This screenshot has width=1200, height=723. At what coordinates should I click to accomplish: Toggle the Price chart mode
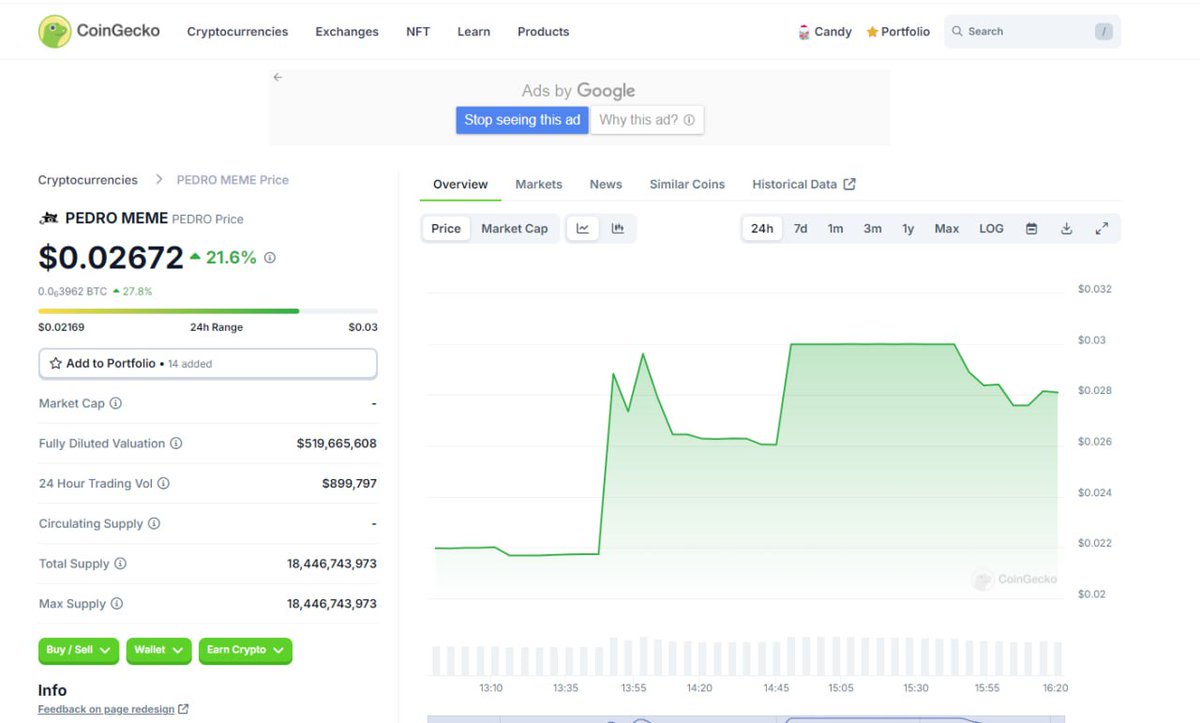coord(445,228)
